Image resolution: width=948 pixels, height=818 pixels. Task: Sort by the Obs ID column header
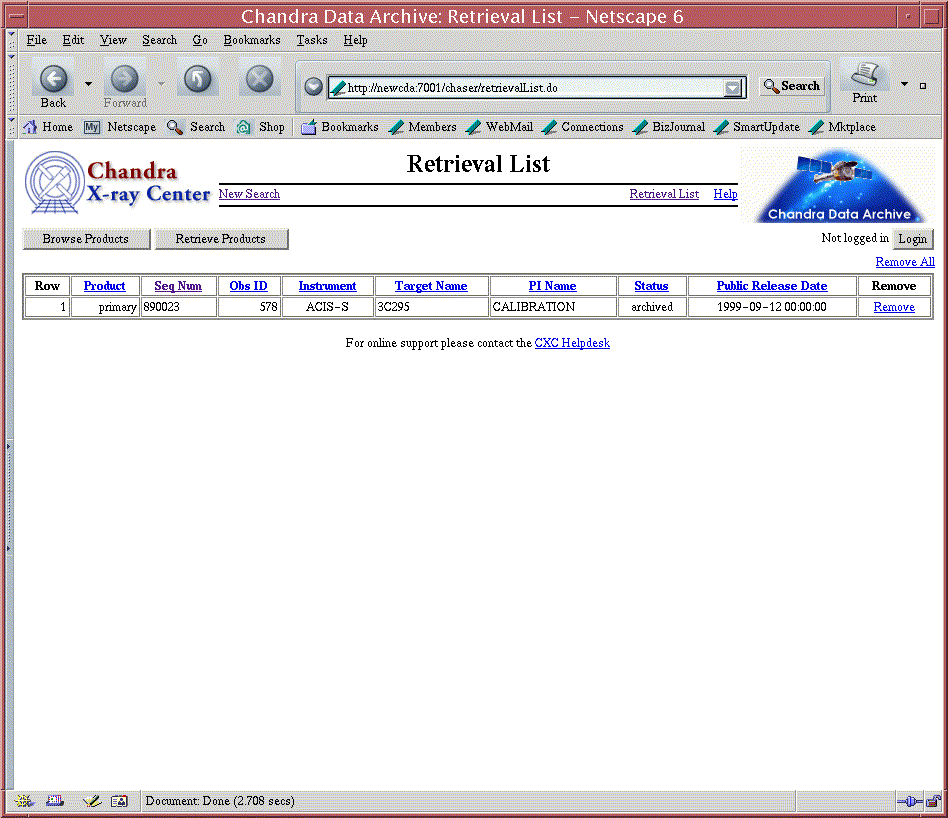(x=248, y=286)
